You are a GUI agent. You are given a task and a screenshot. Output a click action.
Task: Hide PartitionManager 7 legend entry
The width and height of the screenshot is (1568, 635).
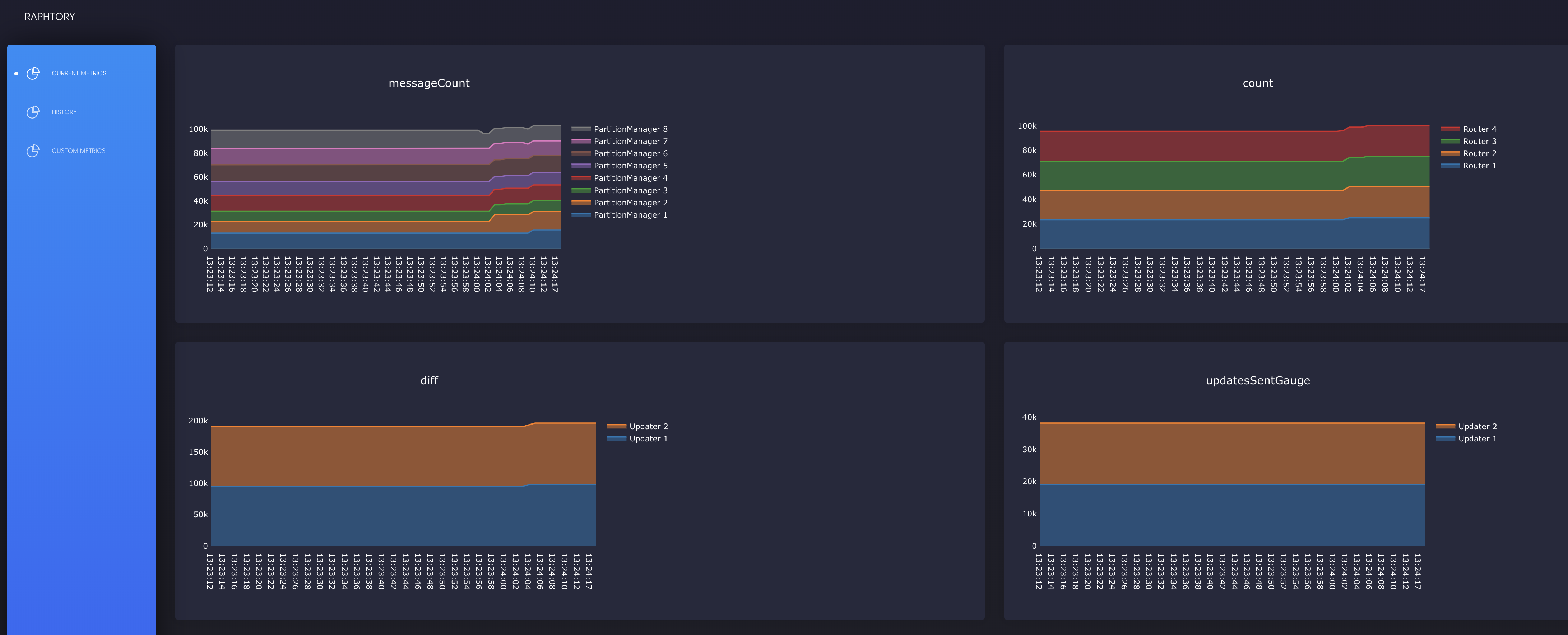pos(630,141)
